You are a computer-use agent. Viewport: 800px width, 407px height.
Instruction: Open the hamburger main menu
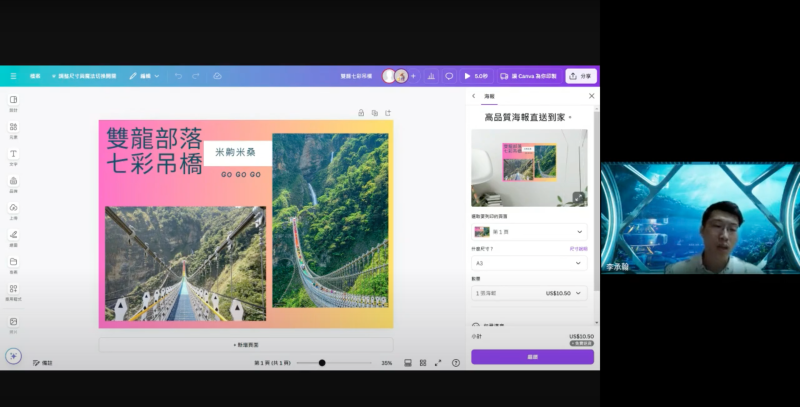pyautogui.click(x=13, y=76)
